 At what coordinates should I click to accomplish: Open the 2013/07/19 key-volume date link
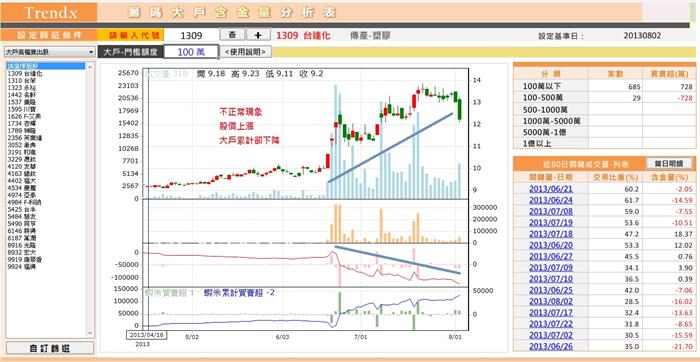pyautogui.click(x=550, y=223)
